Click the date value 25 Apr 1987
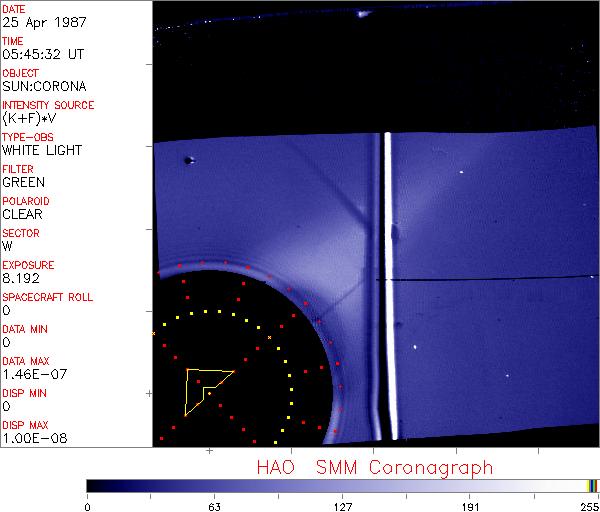The image size is (600, 512). pos(37,23)
